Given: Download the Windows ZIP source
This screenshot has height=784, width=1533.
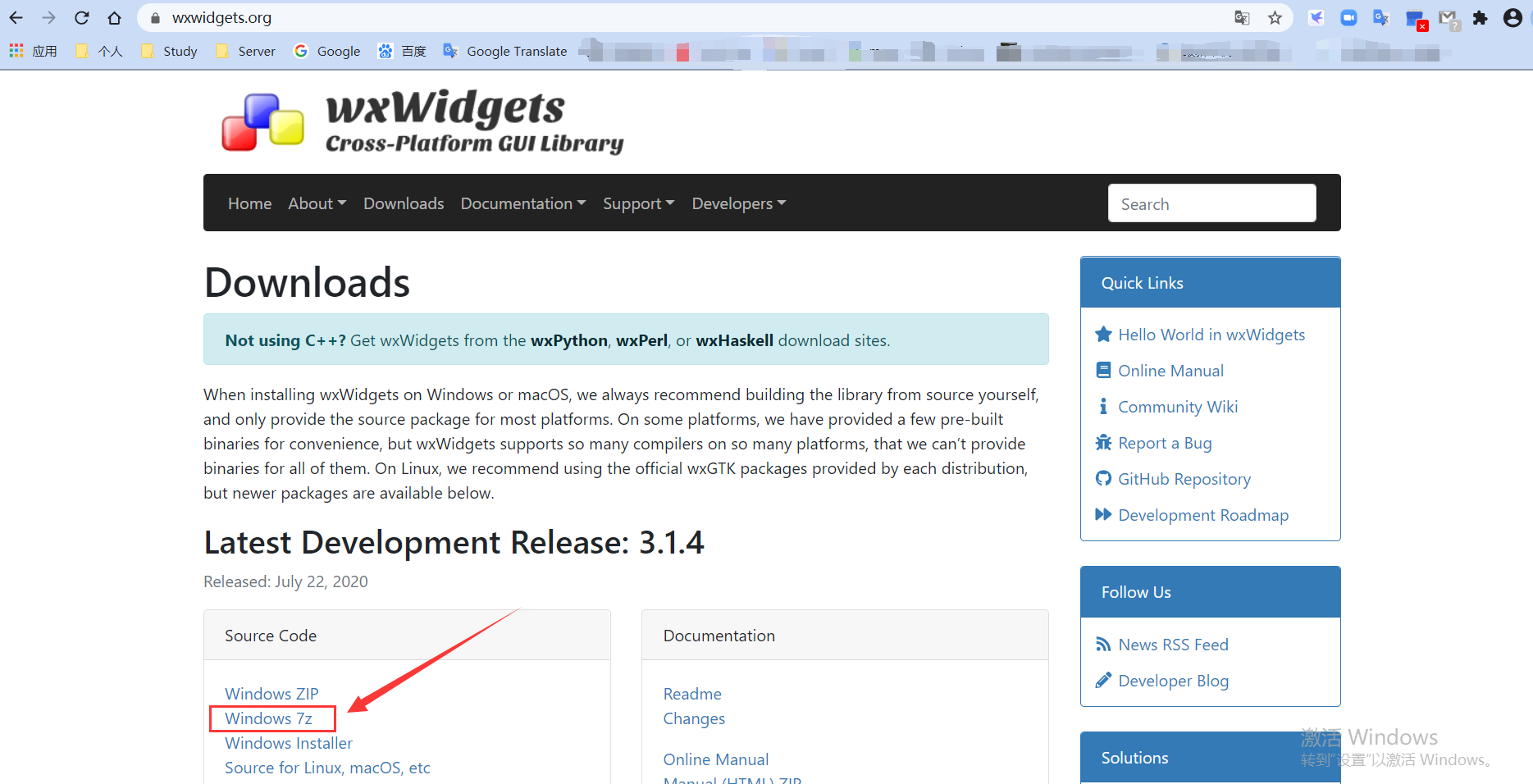Looking at the screenshot, I should (271, 694).
